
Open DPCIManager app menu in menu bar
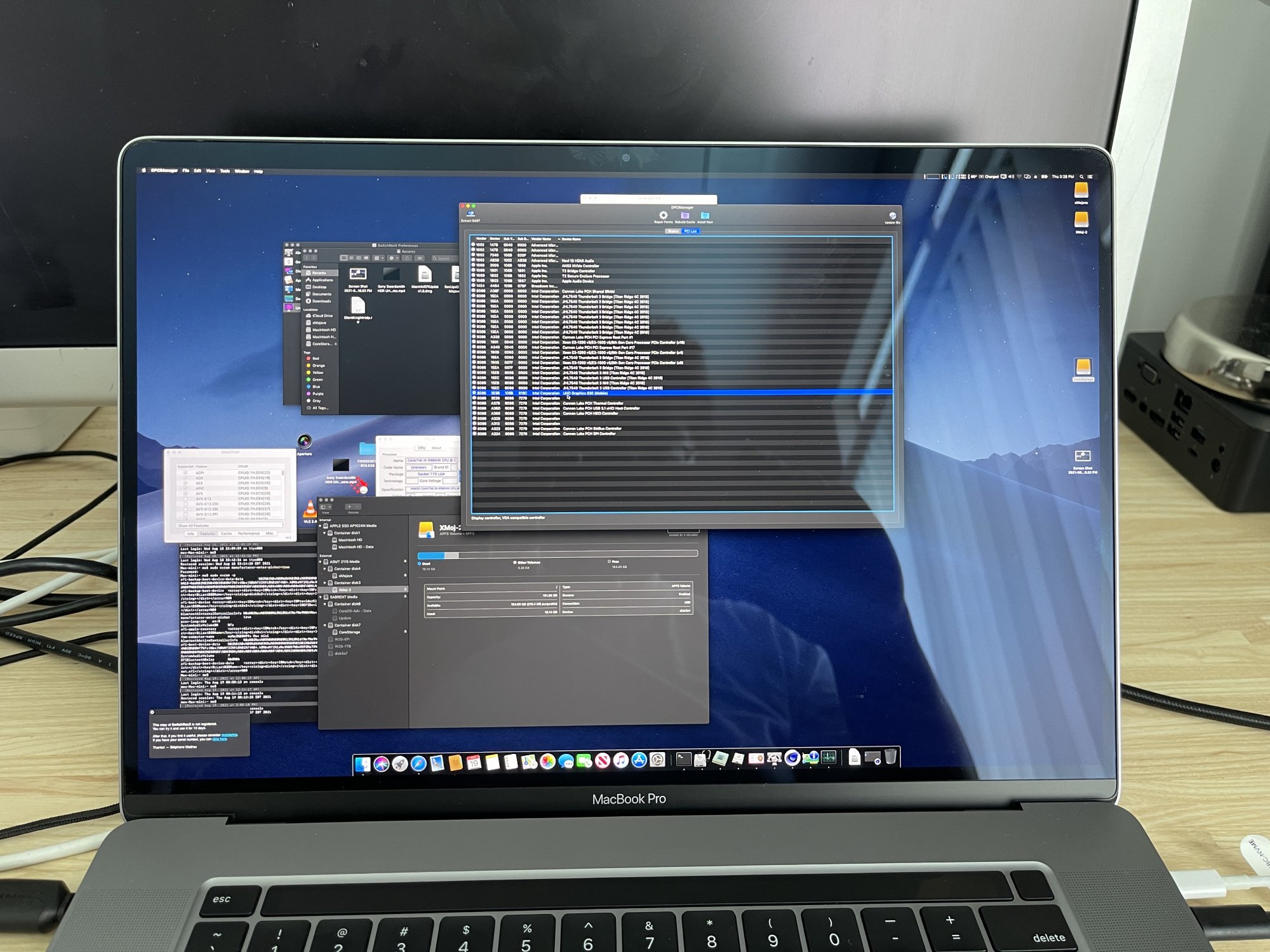click(x=164, y=170)
